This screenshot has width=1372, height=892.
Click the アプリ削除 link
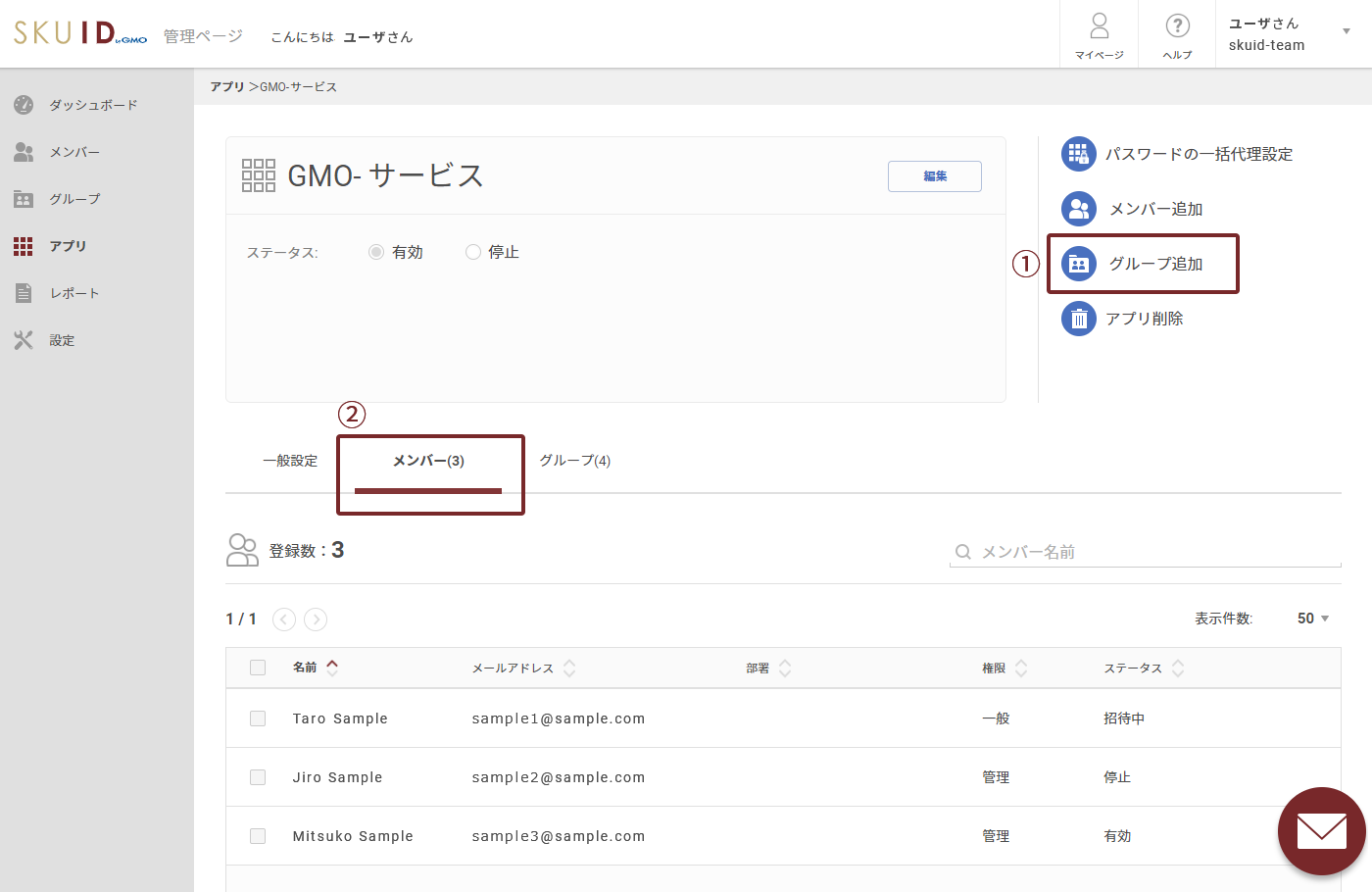coord(1144,319)
